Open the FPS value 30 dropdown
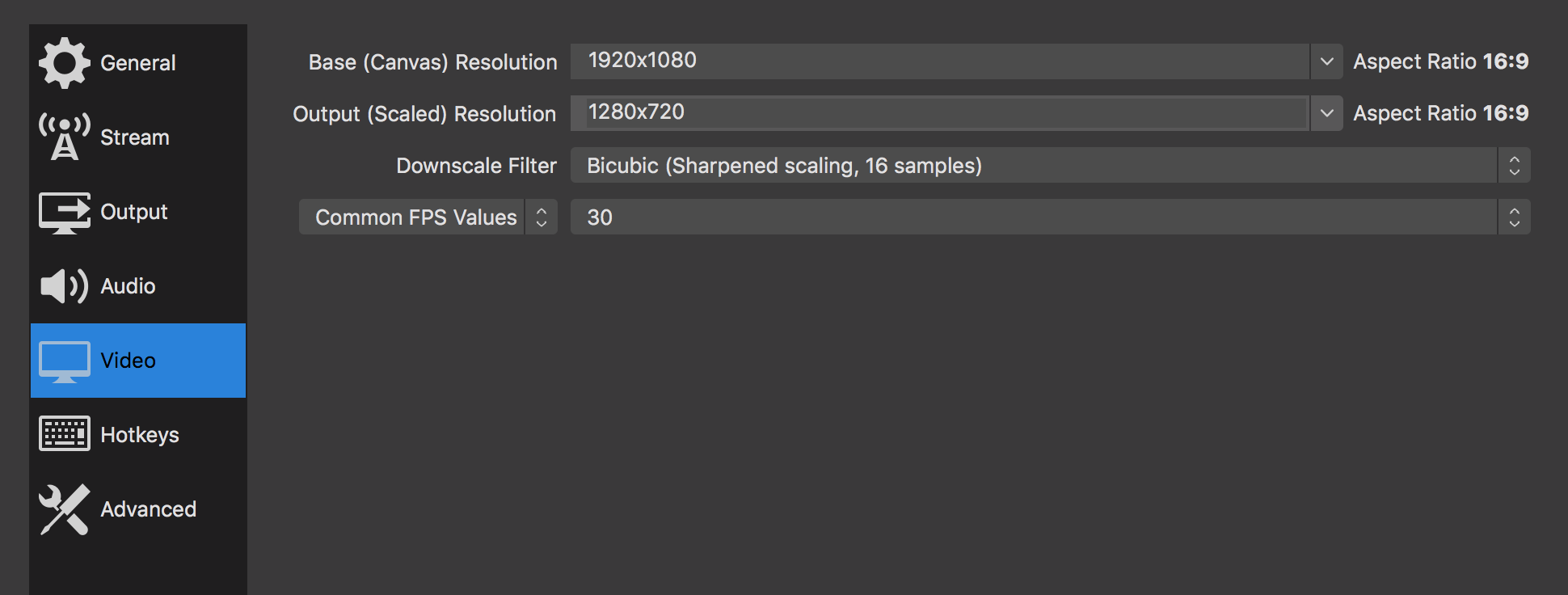Screen dimensions: 1568x595 pyautogui.click(x=1051, y=217)
